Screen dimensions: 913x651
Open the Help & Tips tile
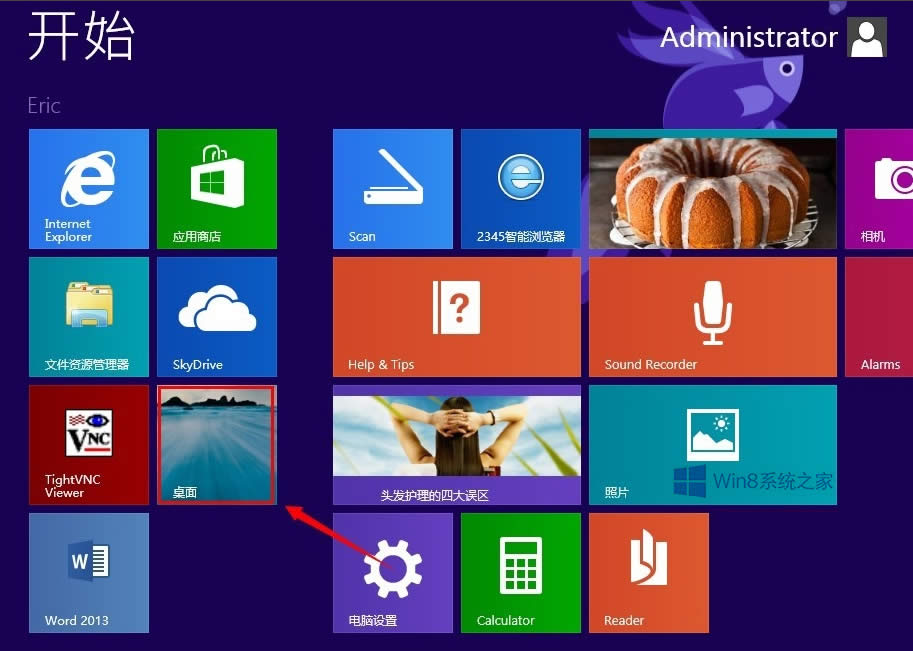pyautogui.click(x=457, y=317)
